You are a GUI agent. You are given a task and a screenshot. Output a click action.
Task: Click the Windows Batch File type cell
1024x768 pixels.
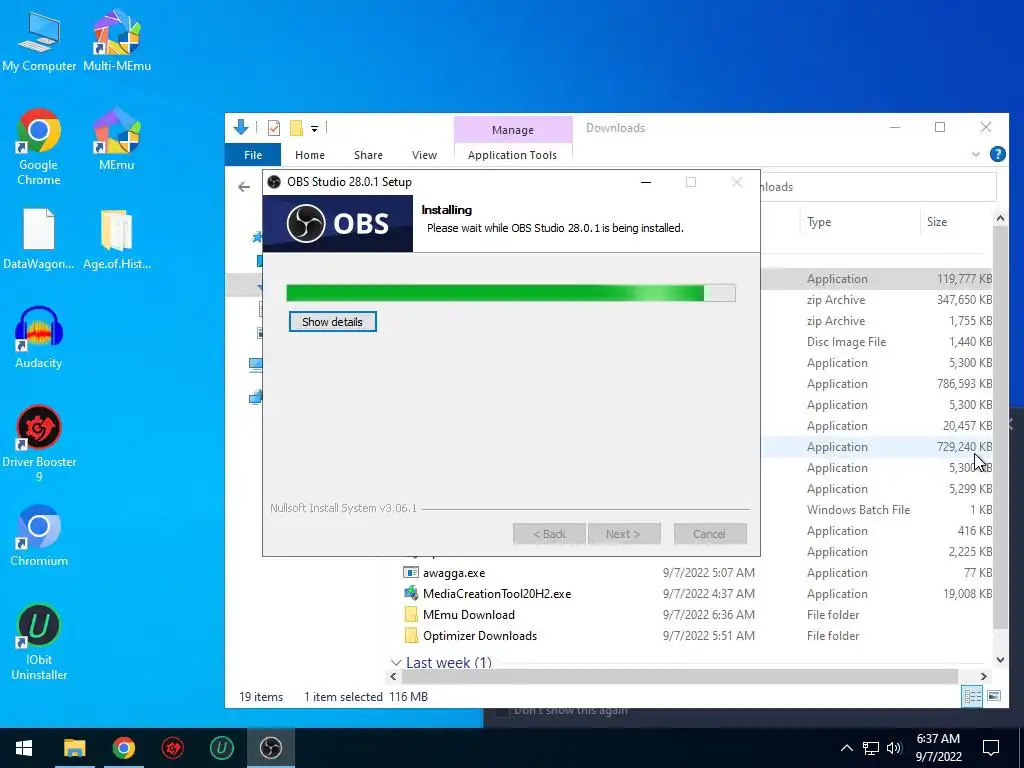pos(858,510)
